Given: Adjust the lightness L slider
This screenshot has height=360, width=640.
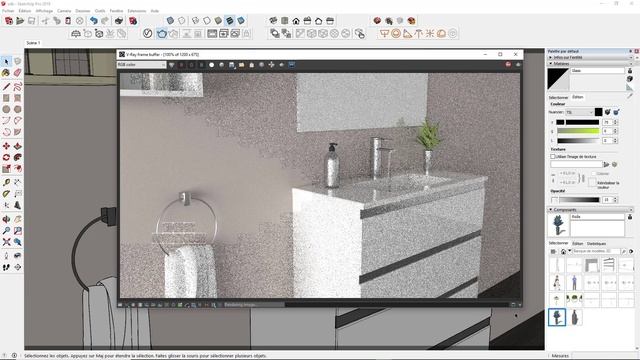Looking at the screenshot, I should (x=578, y=140).
